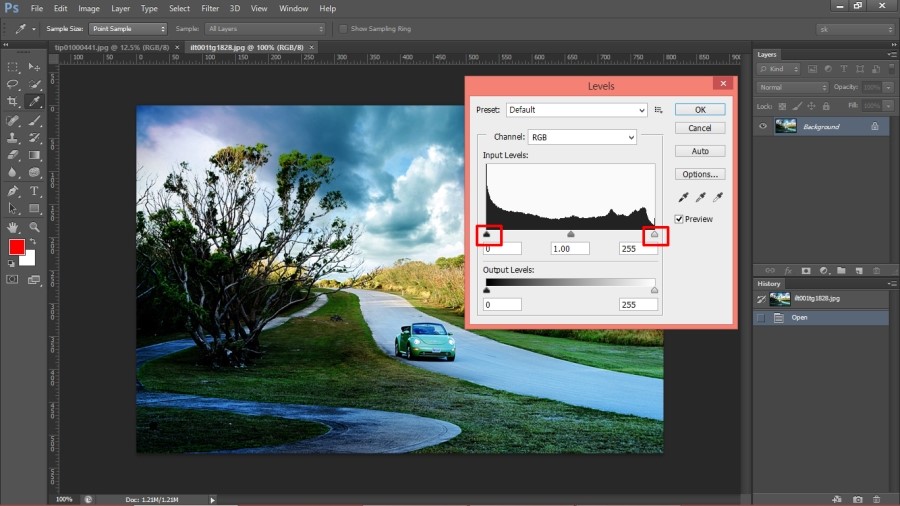The width and height of the screenshot is (900, 506).
Task: Create new adjustment layer icon
Action: pyautogui.click(x=824, y=270)
